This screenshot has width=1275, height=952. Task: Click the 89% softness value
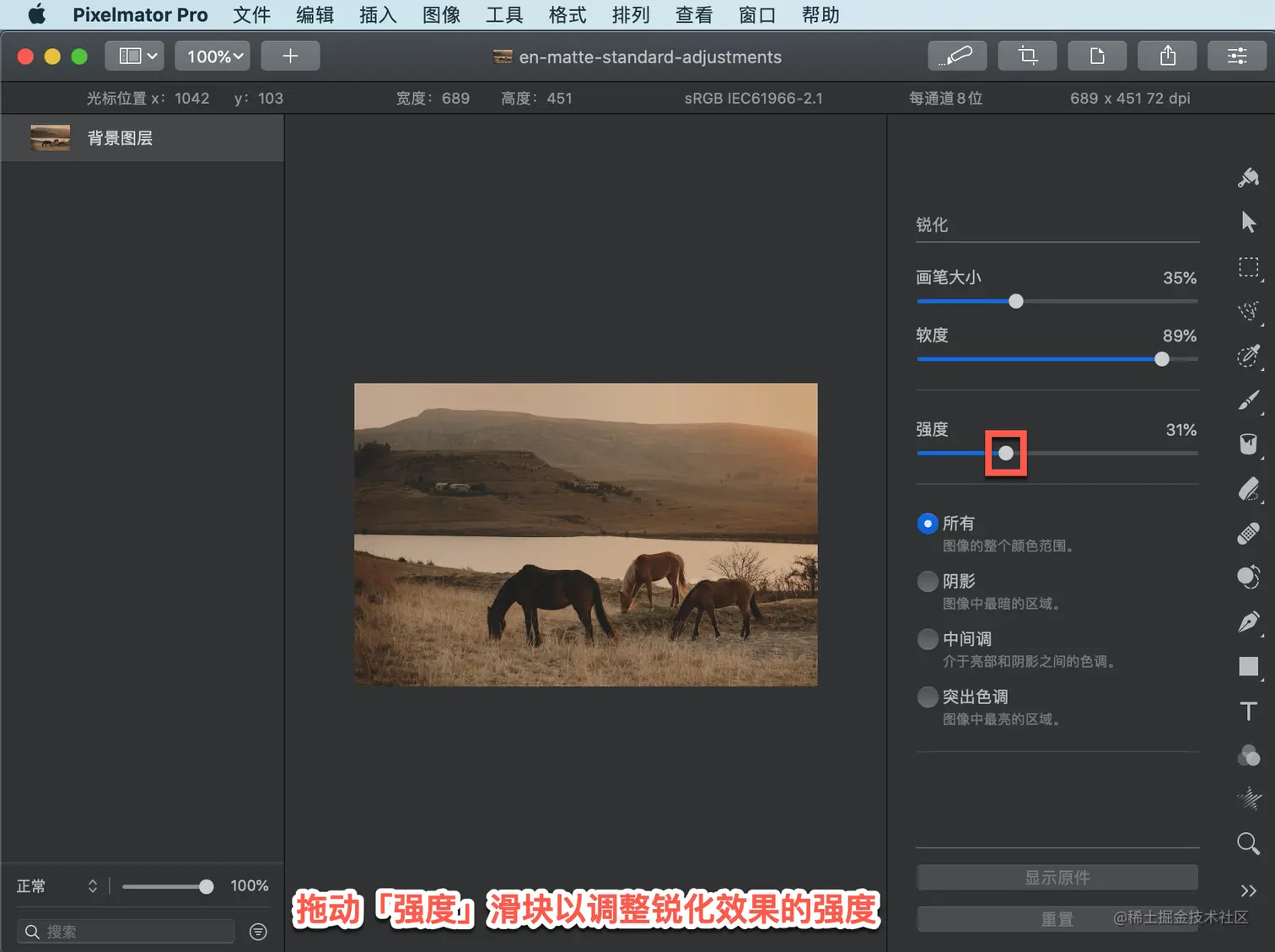pos(1180,336)
